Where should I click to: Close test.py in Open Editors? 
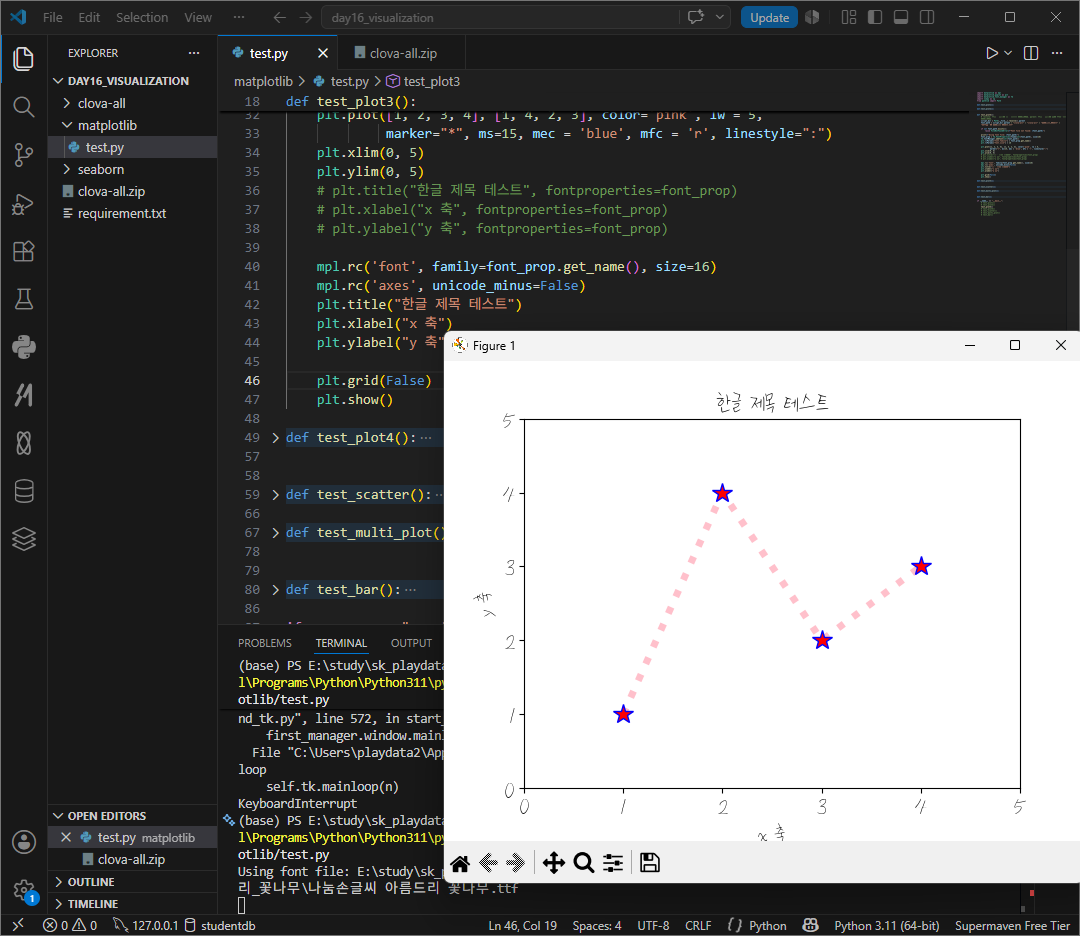pos(66,837)
